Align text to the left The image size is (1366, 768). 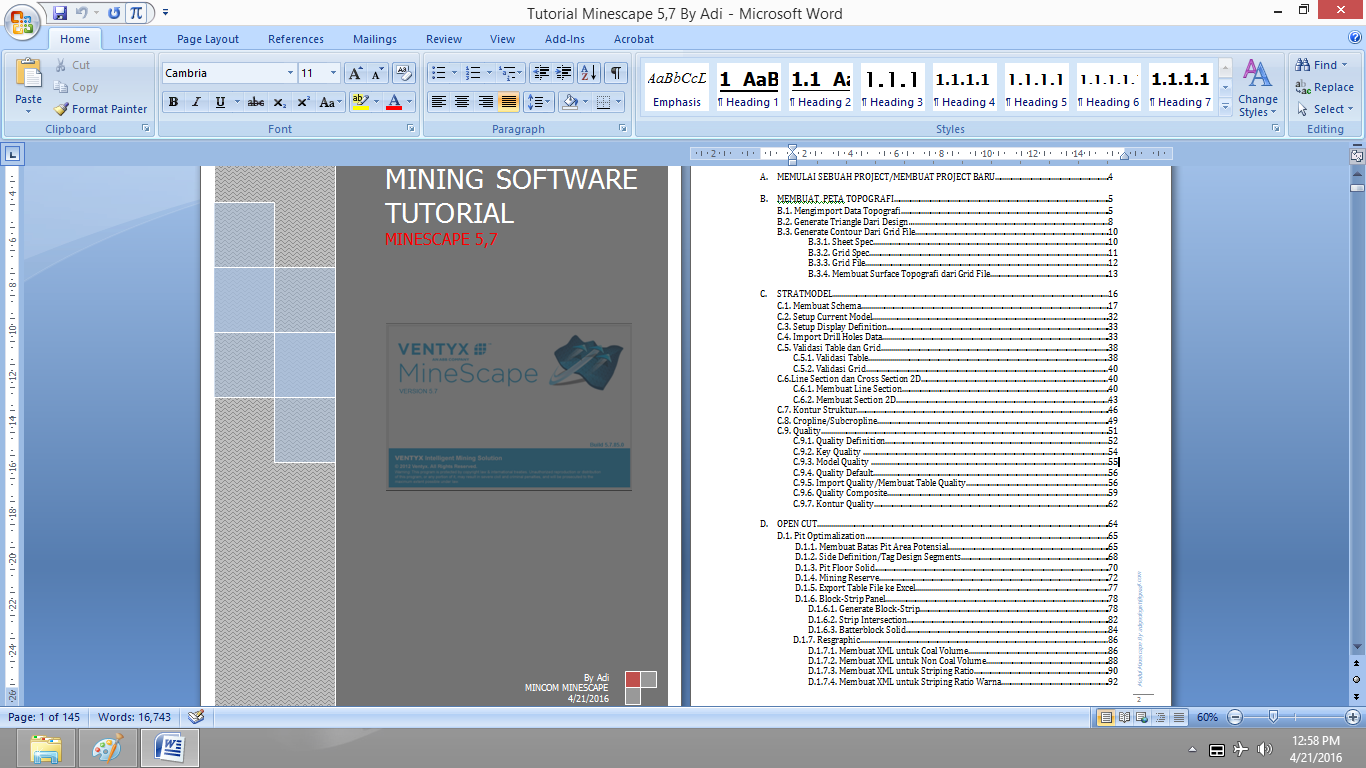coord(438,102)
